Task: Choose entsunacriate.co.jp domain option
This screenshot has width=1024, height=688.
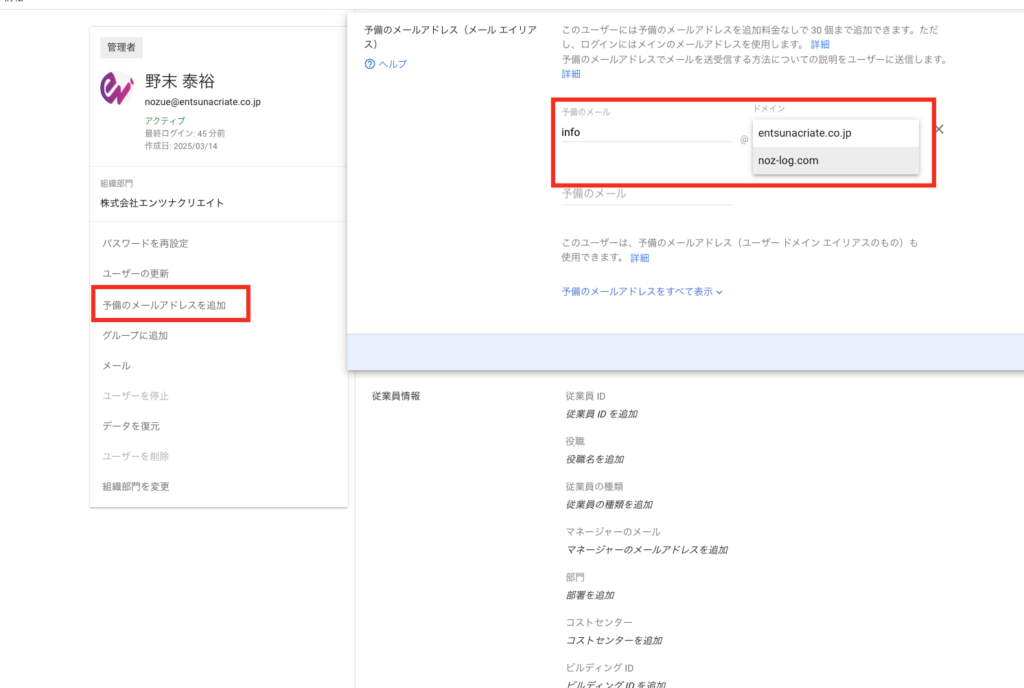Action: tap(804, 132)
